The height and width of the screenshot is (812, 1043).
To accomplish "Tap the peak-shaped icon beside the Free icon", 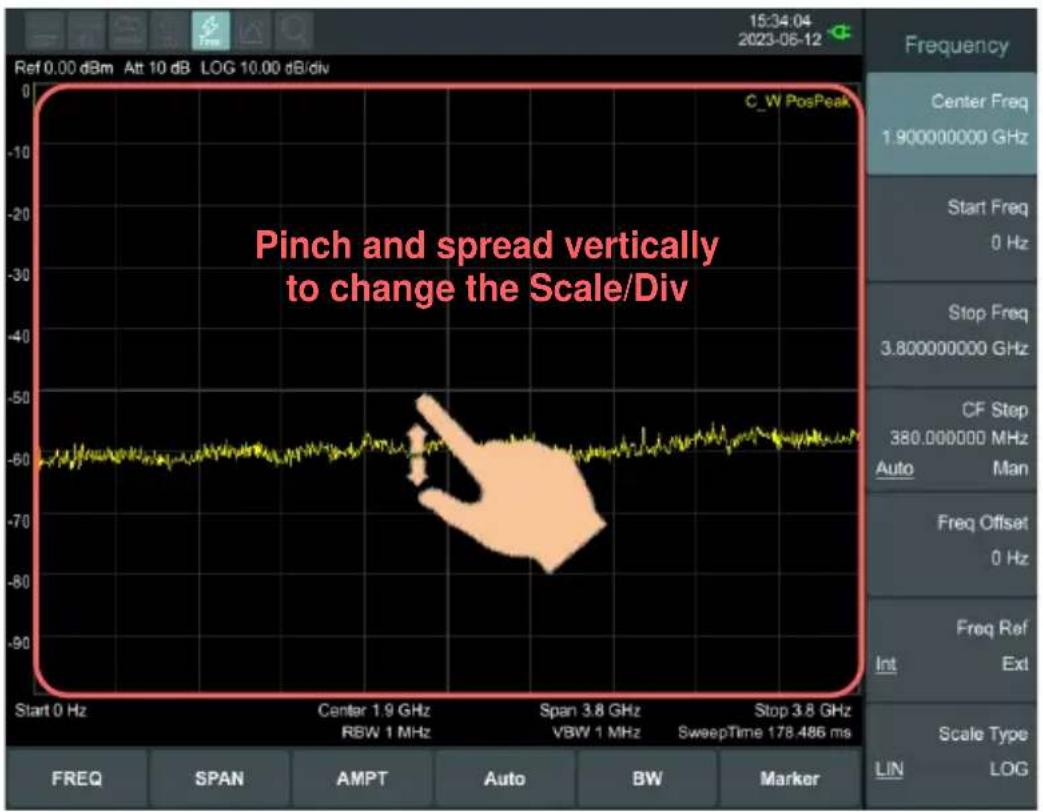I will point(251,31).
